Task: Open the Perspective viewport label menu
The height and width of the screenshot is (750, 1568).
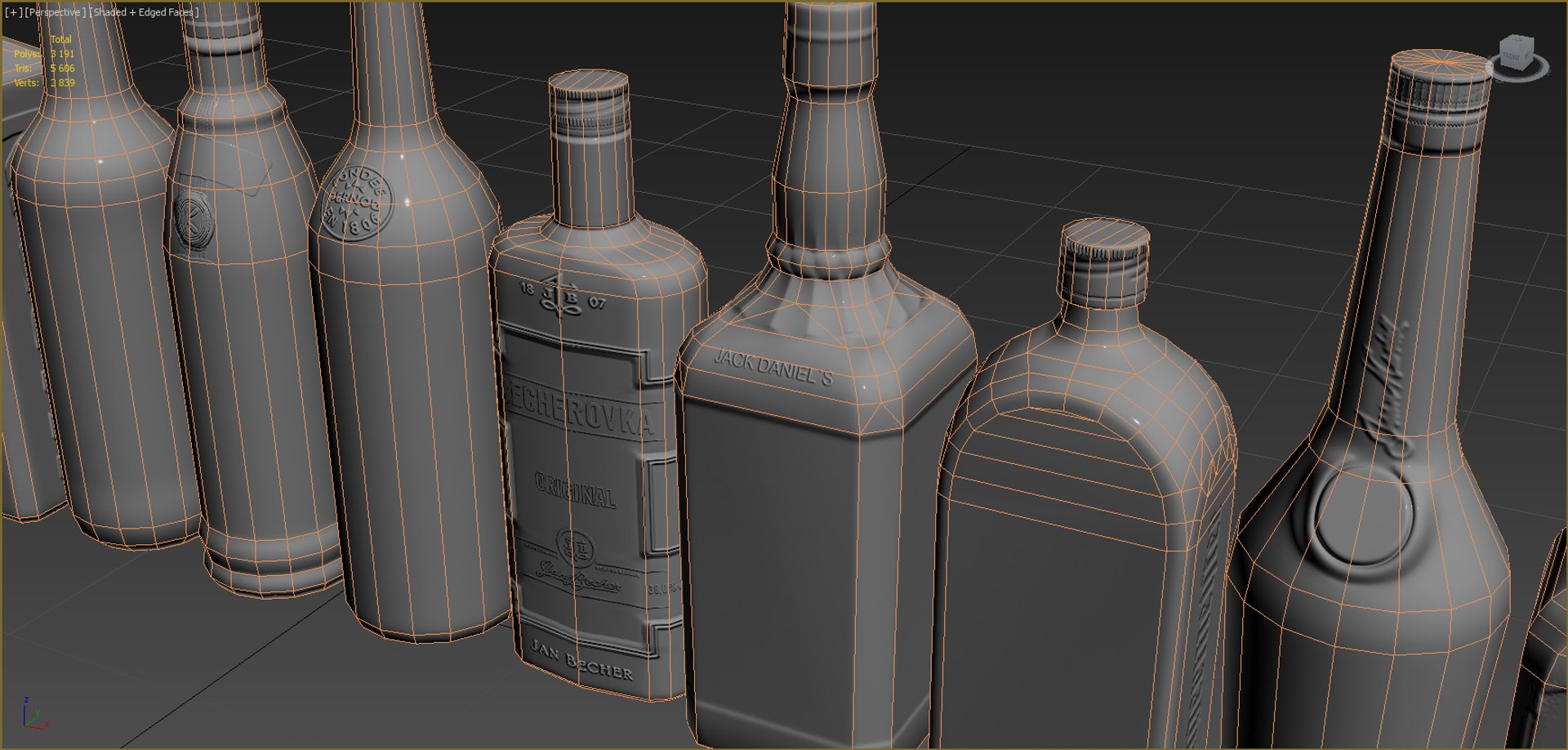Action: click(55, 12)
